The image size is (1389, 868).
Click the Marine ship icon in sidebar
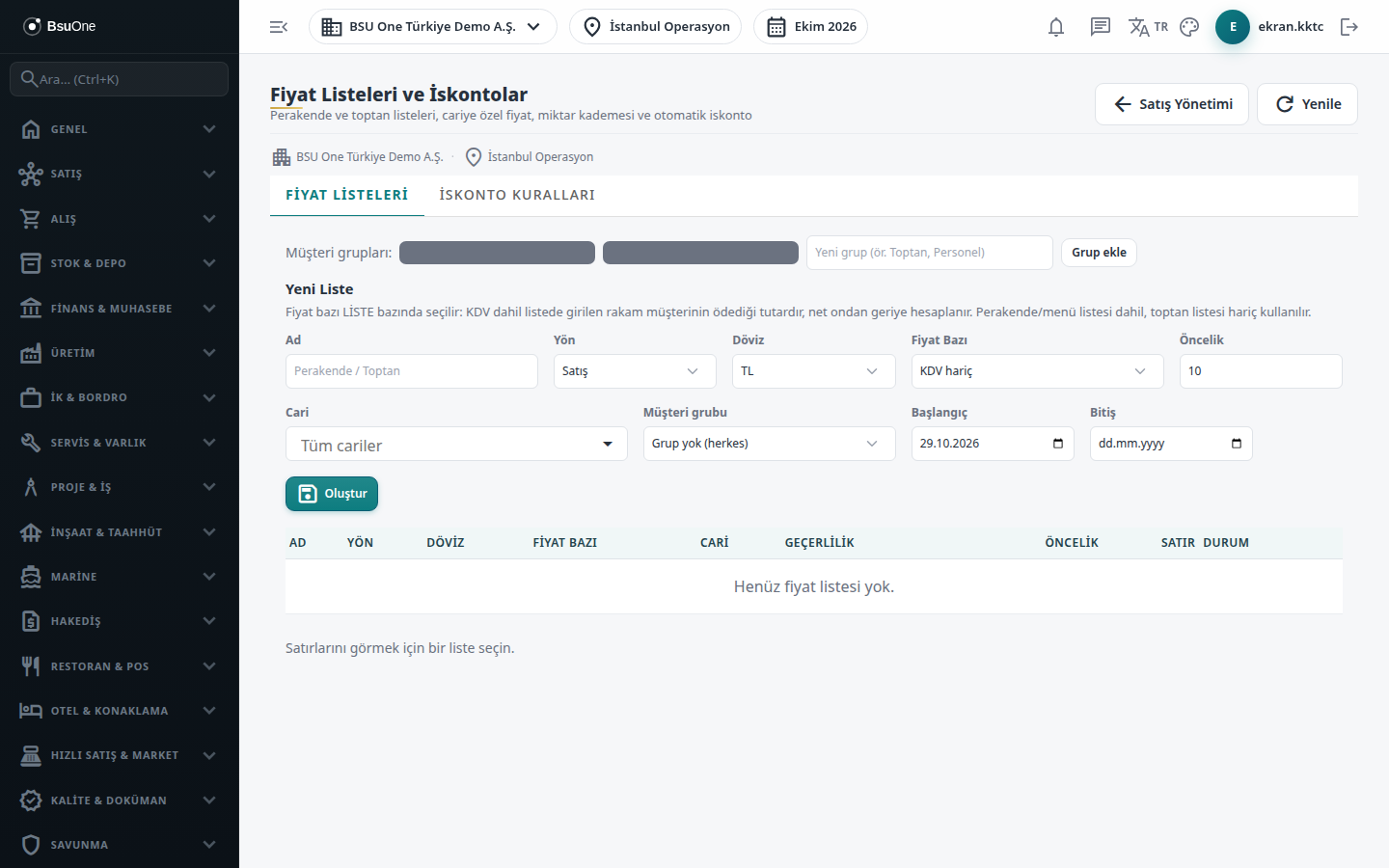pyautogui.click(x=31, y=577)
